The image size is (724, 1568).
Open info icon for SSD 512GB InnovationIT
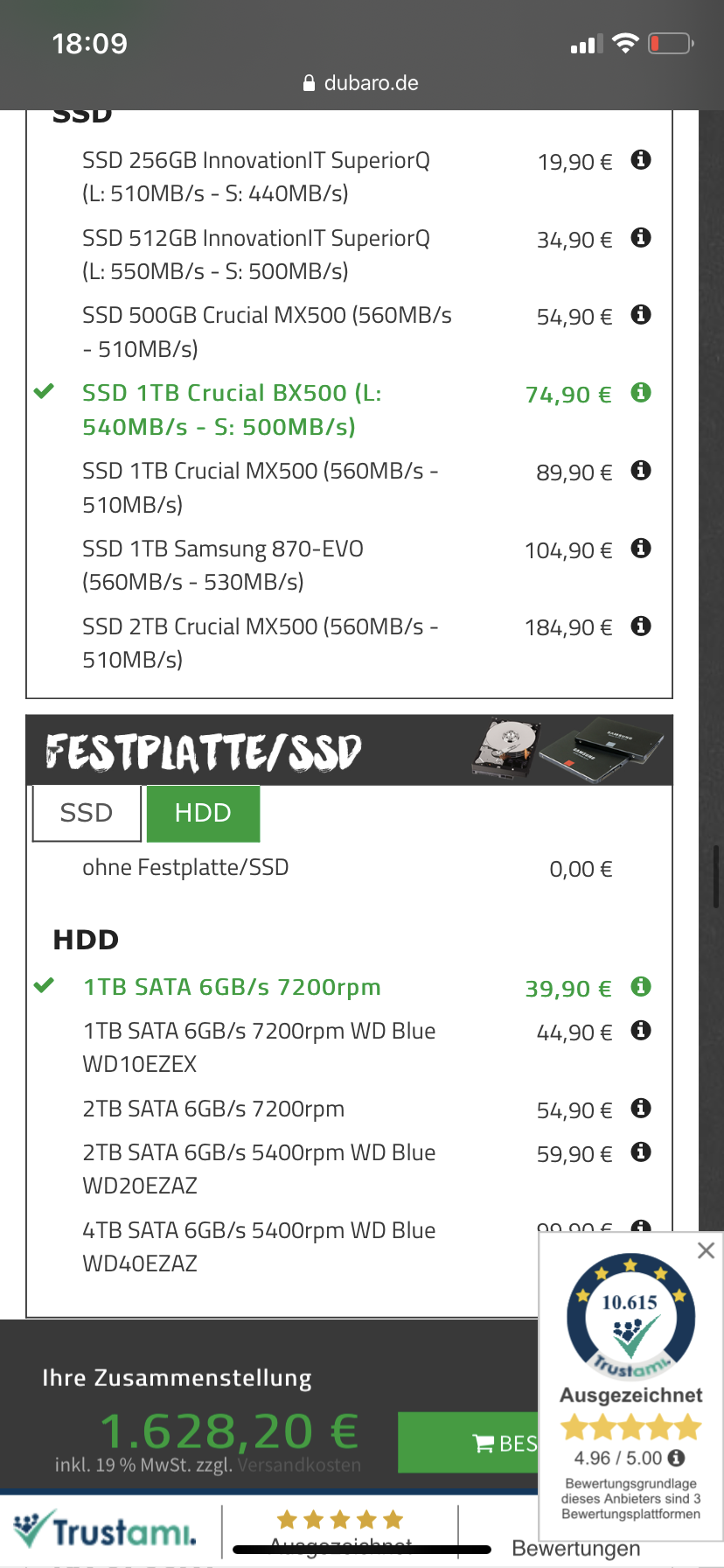coord(641,238)
